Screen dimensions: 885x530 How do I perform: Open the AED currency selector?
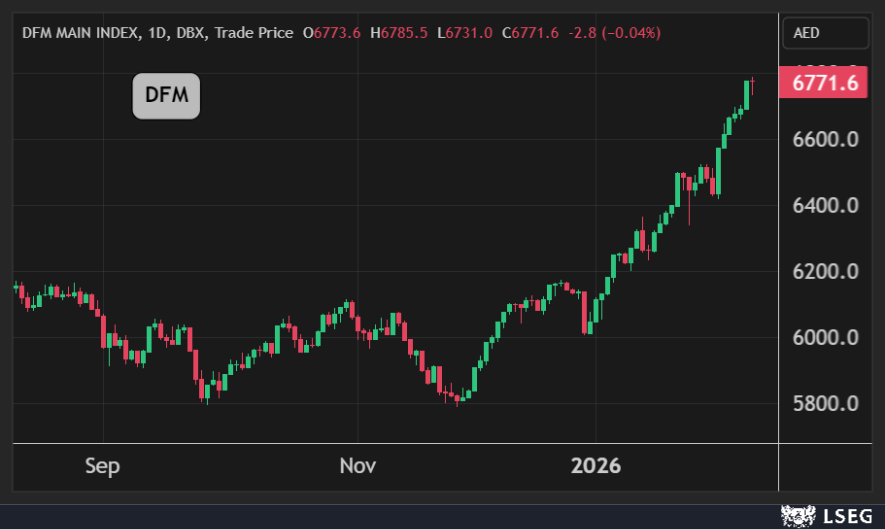click(806, 33)
